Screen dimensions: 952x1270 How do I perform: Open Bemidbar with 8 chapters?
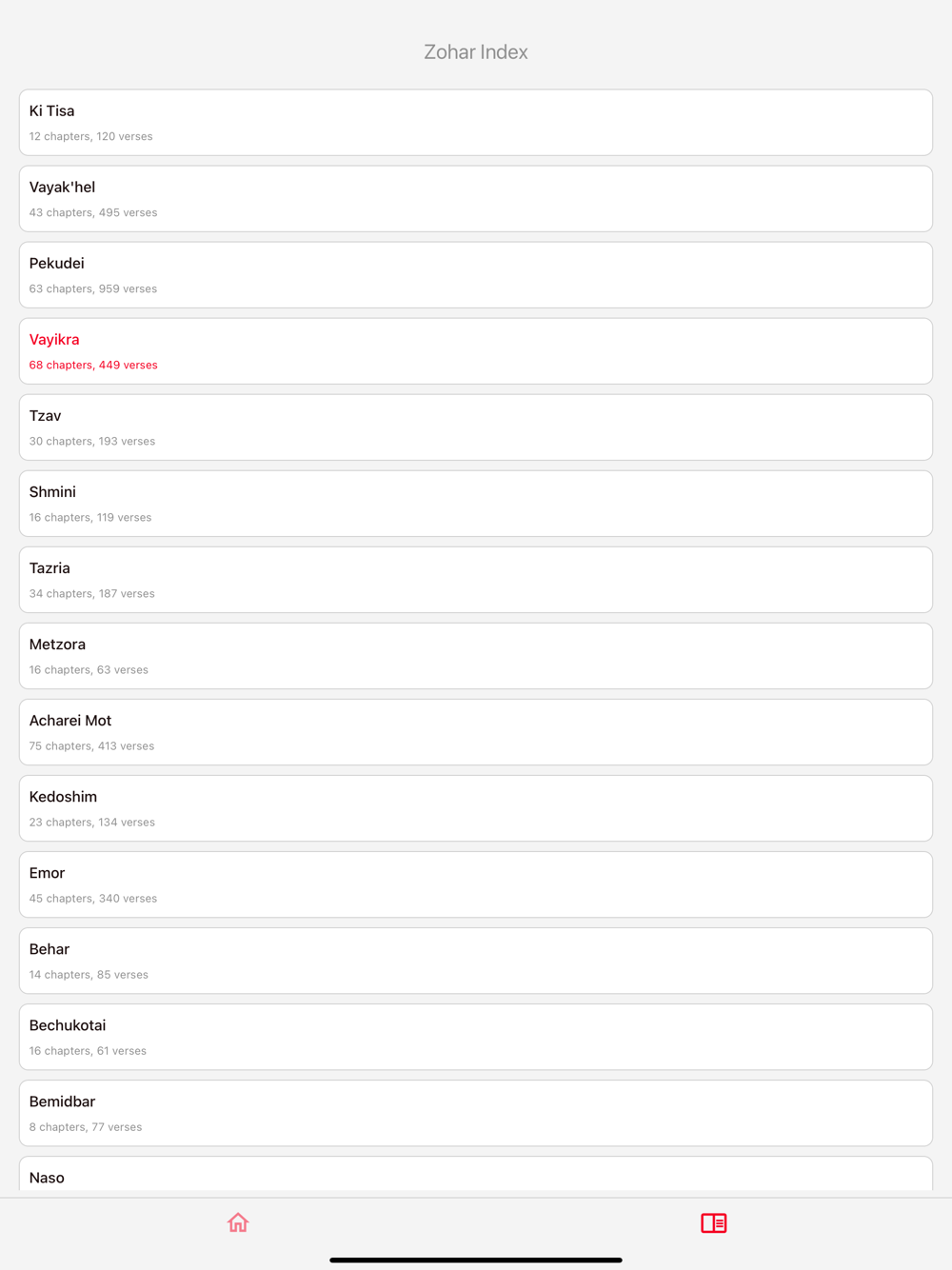(476, 1113)
